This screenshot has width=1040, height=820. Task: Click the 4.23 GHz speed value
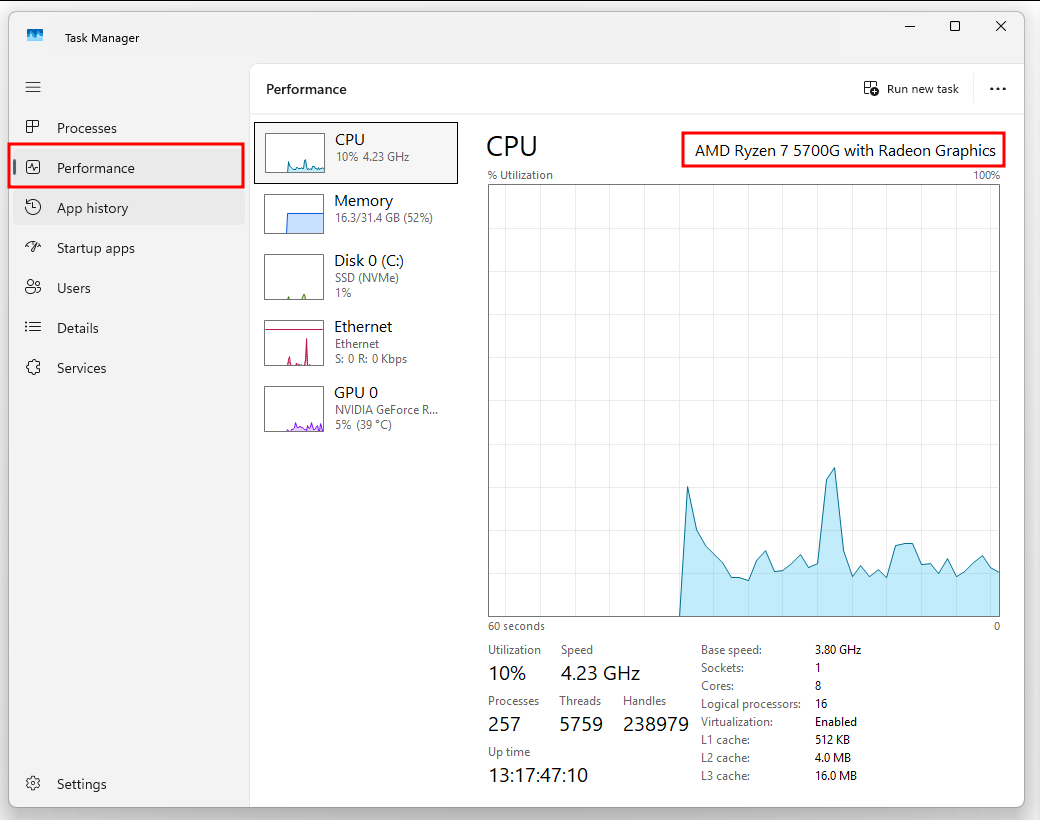pos(600,673)
